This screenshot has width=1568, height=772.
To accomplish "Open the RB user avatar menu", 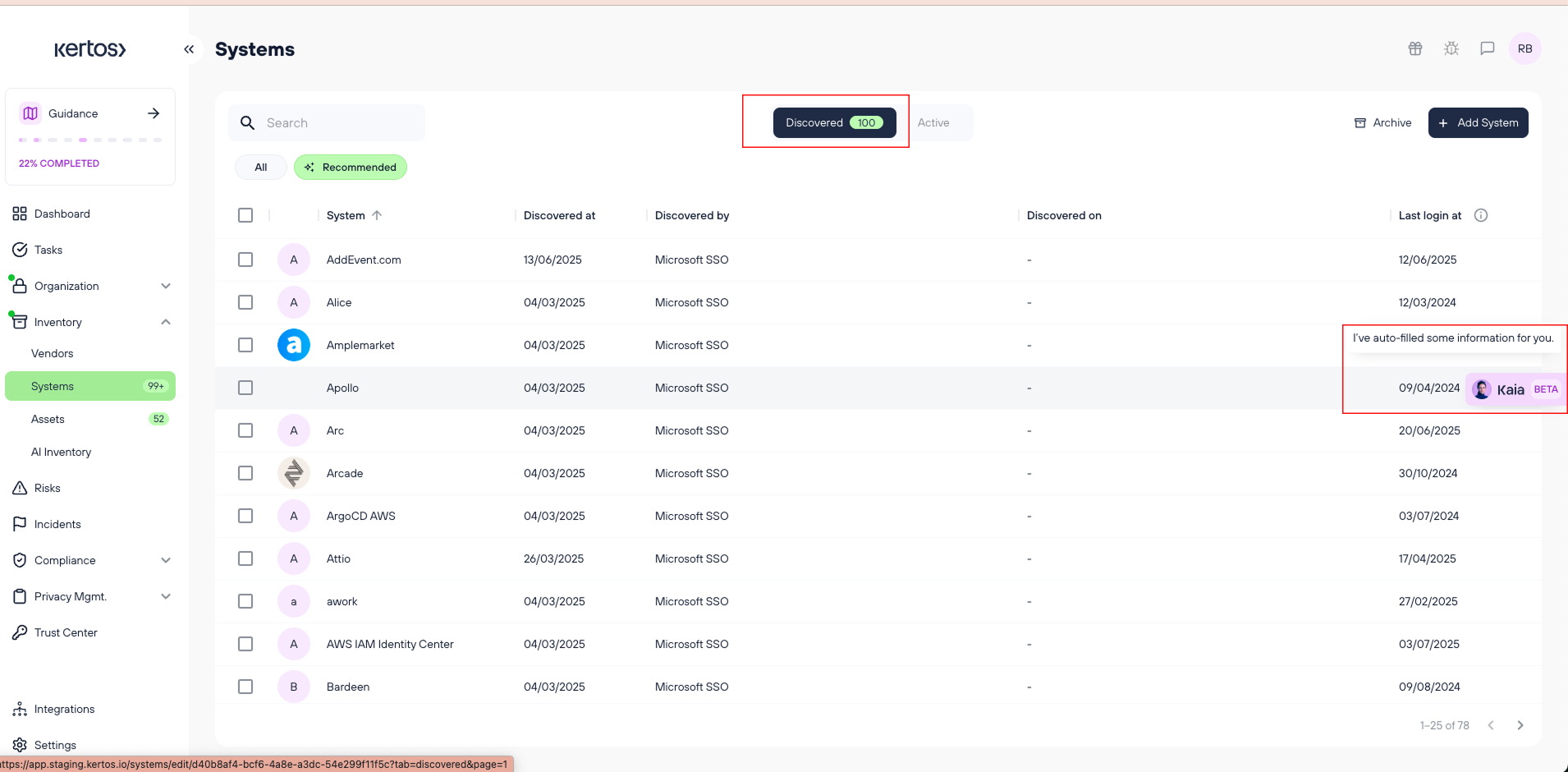I will [x=1525, y=48].
